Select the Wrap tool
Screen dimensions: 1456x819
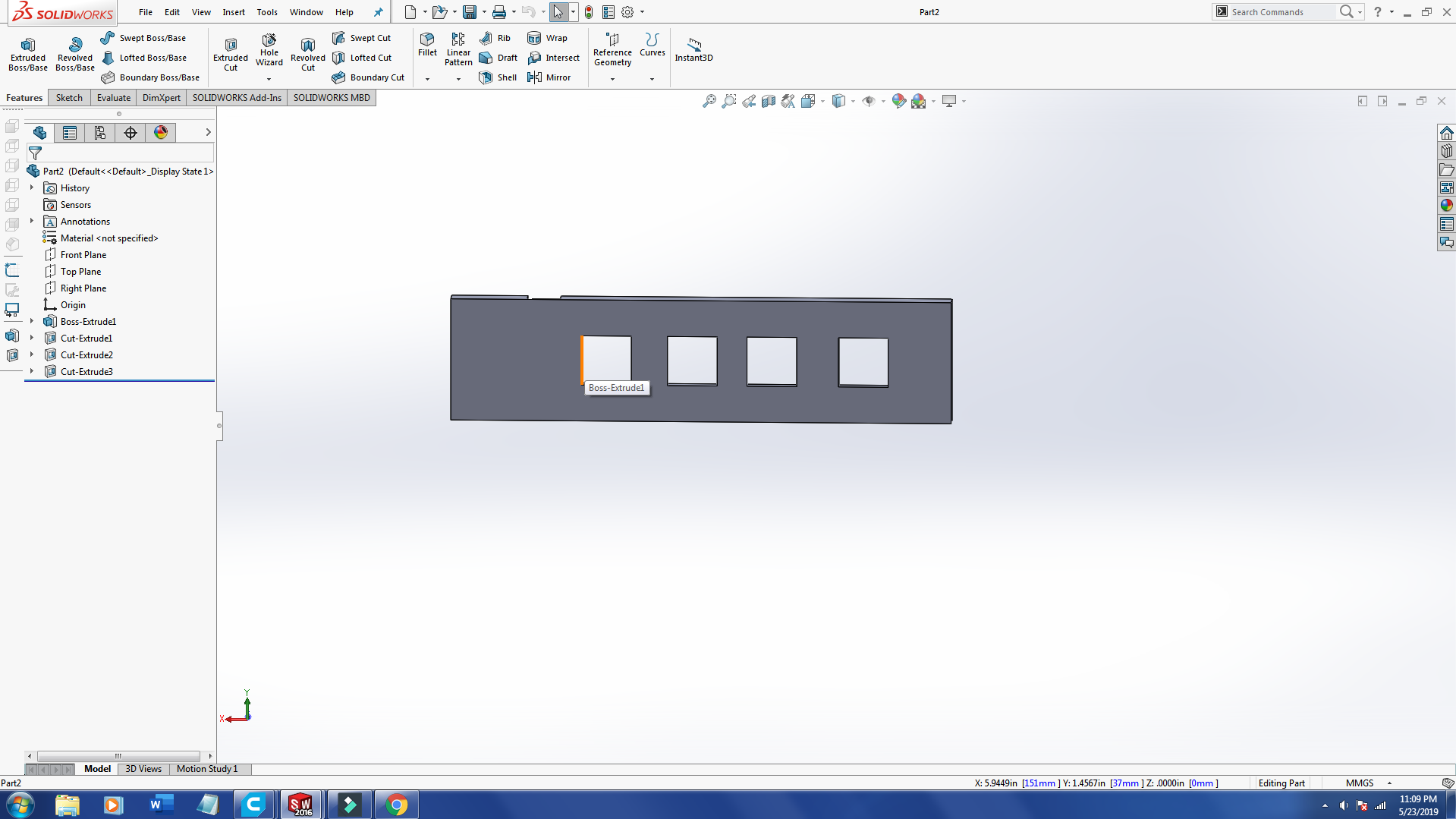click(547, 38)
